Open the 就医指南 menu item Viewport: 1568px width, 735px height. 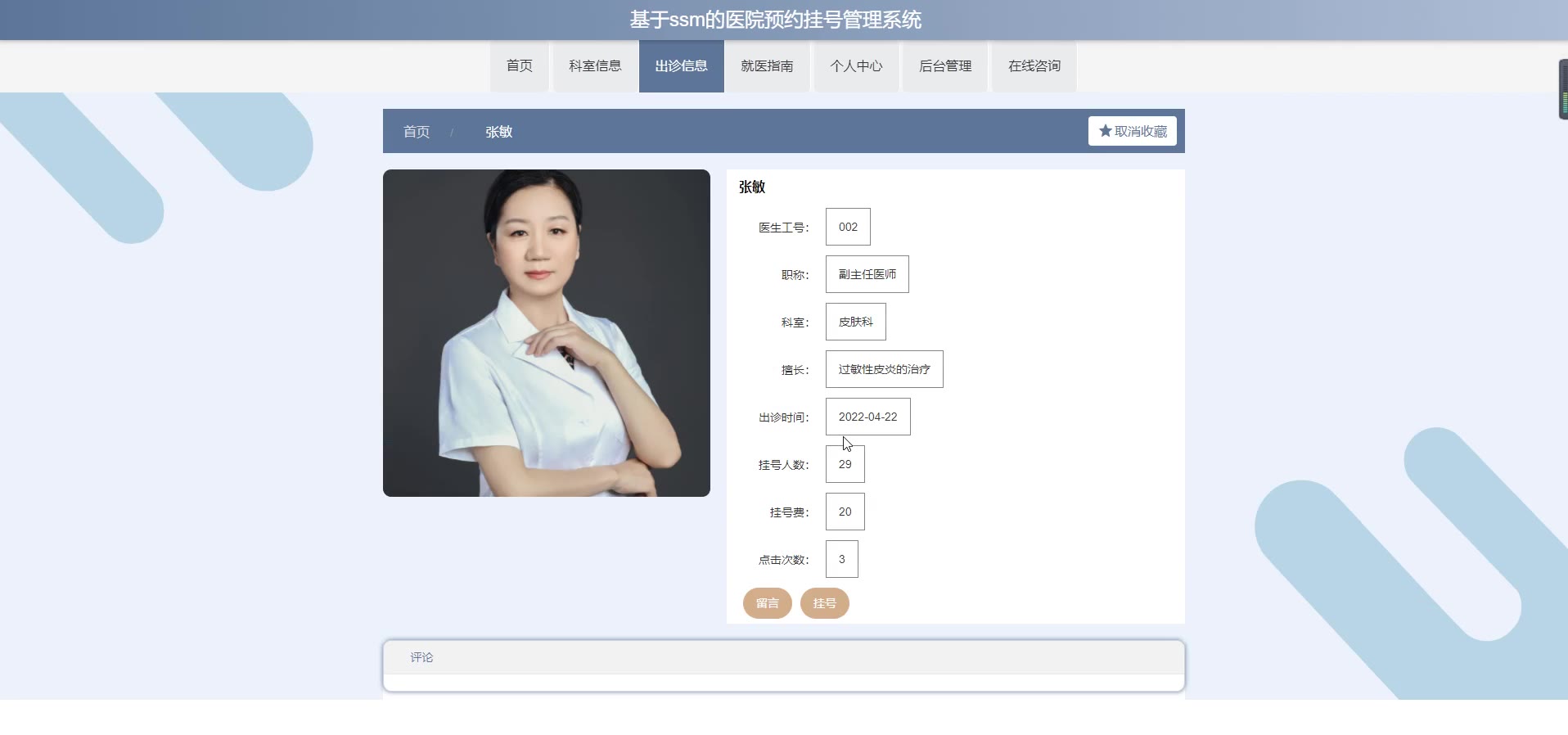click(767, 66)
